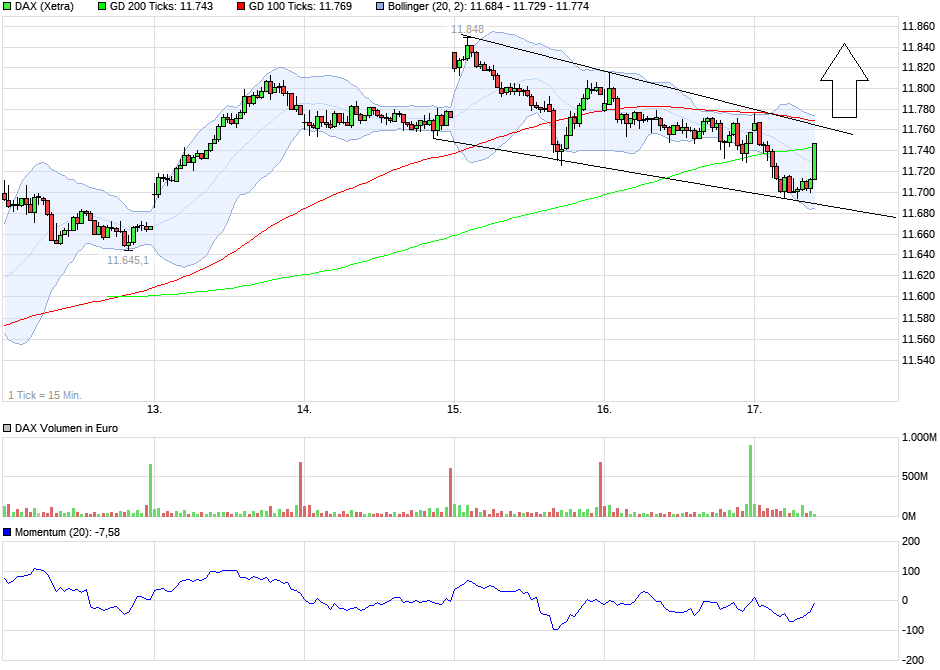This screenshot has height=670, width=940.
Task: Click the price axis value 11.840
Action: [x=918, y=47]
